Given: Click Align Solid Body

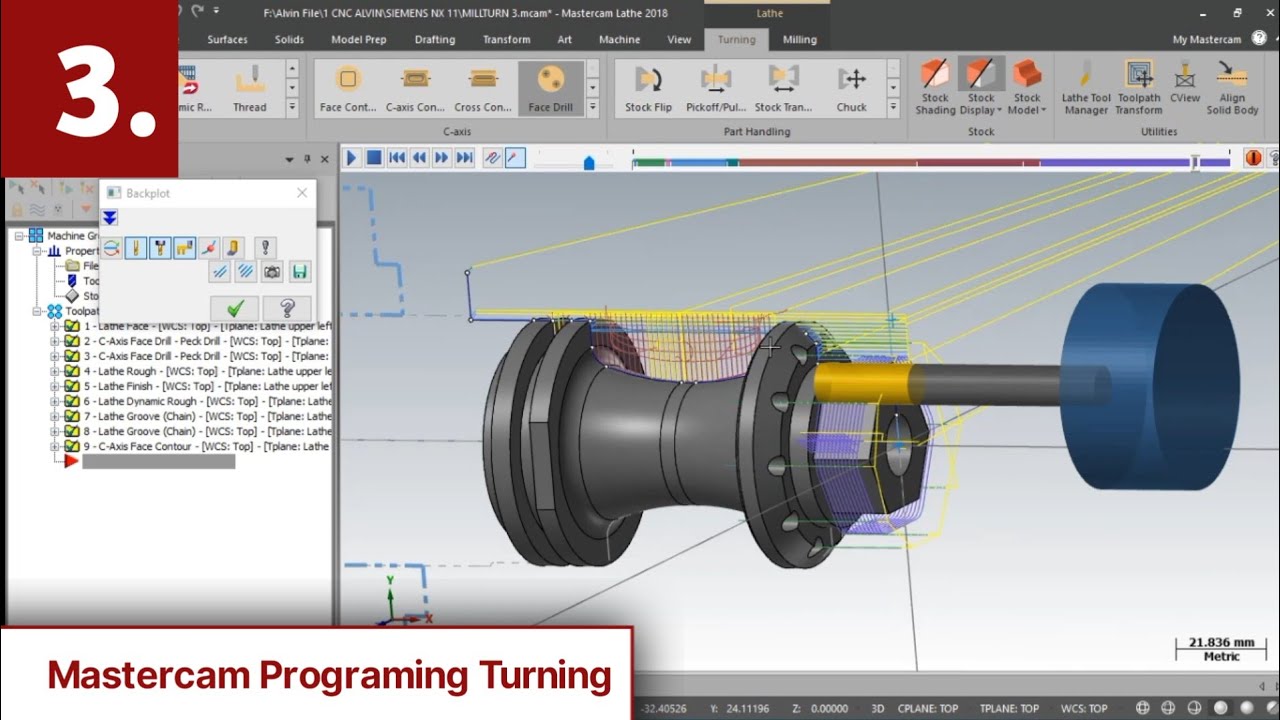Looking at the screenshot, I should pyautogui.click(x=1232, y=88).
